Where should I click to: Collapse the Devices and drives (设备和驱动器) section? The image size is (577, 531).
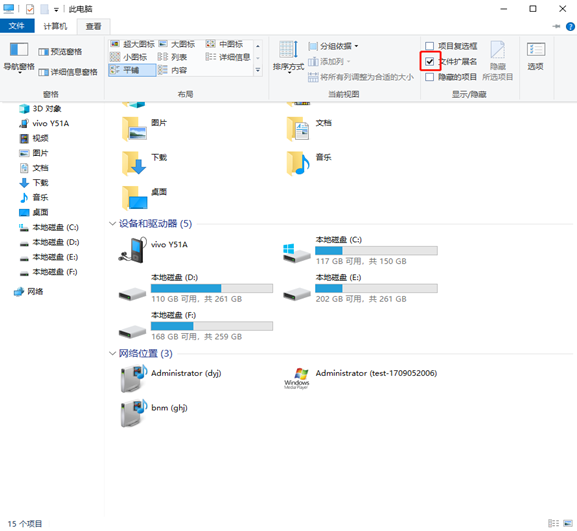(x=112, y=223)
